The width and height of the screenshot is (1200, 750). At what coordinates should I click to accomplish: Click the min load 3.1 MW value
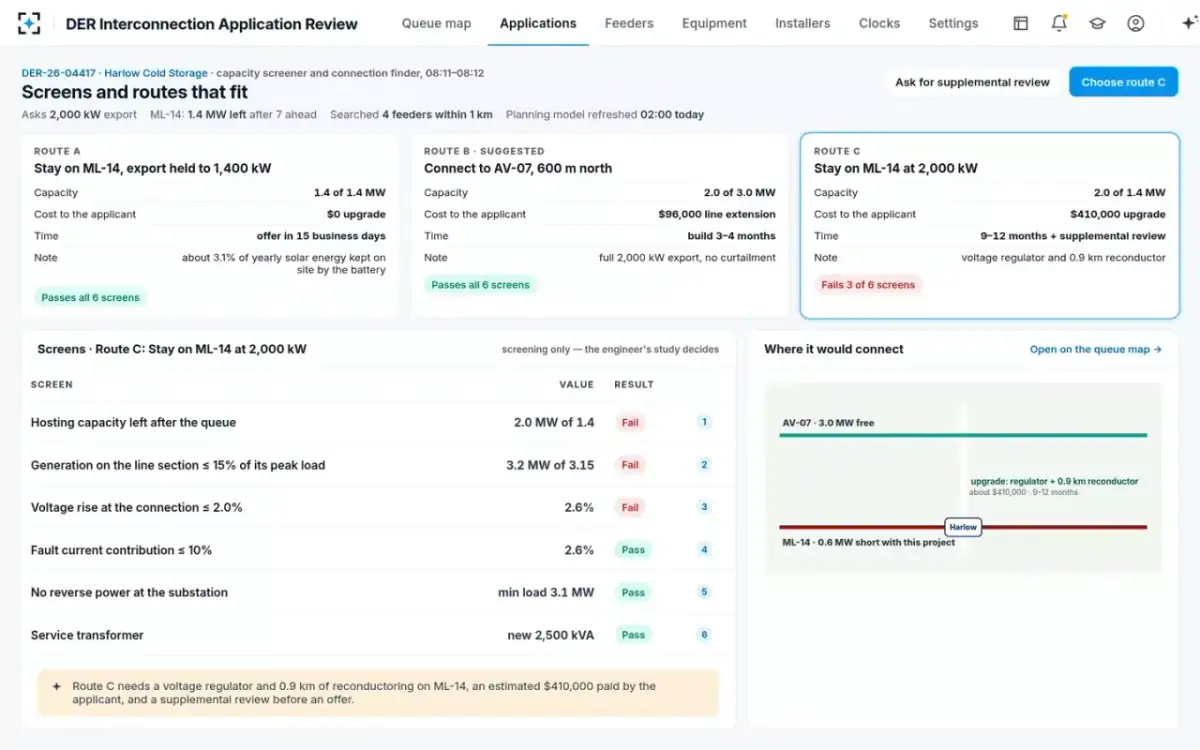pos(546,593)
